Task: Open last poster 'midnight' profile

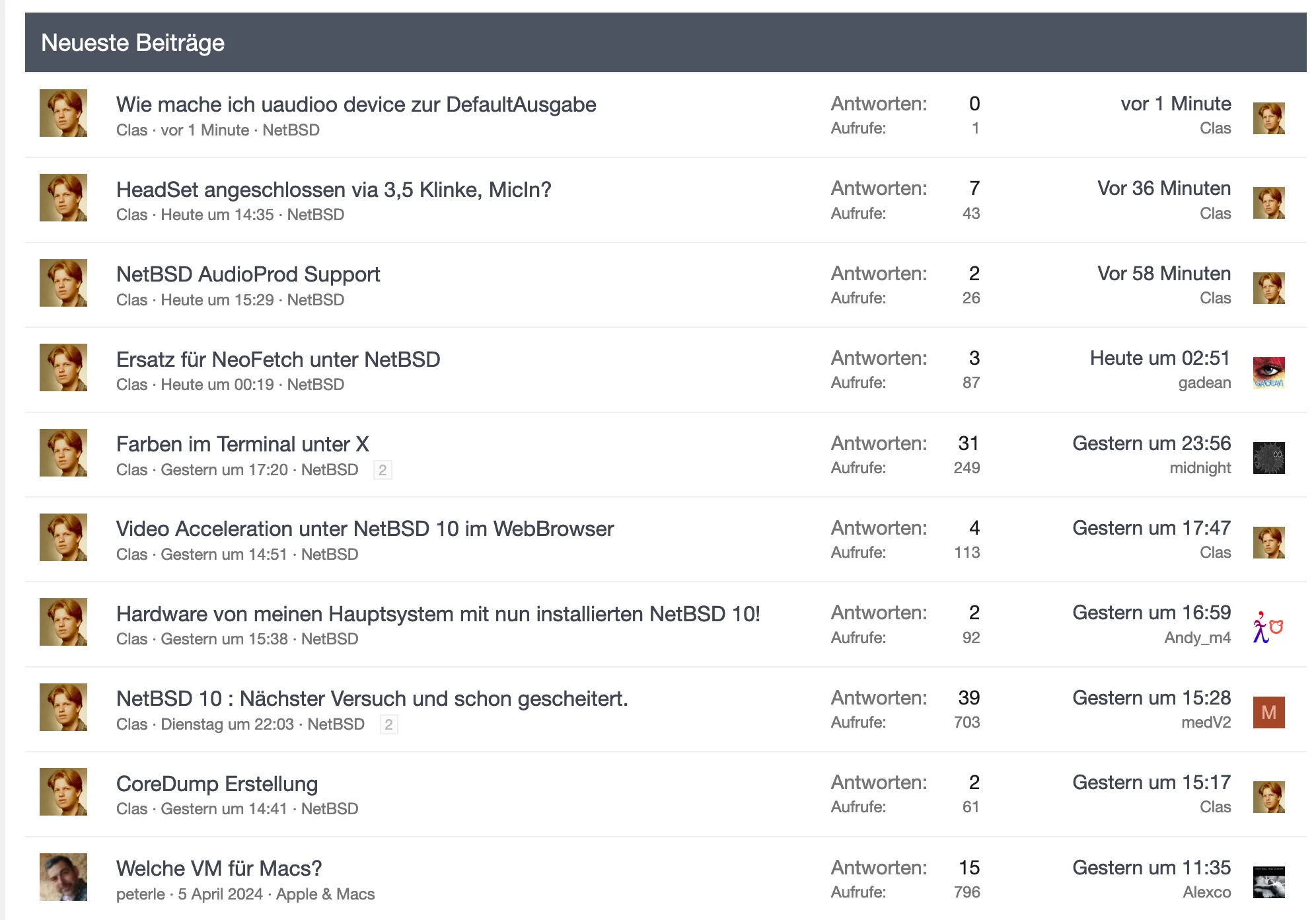Action: [1200, 468]
